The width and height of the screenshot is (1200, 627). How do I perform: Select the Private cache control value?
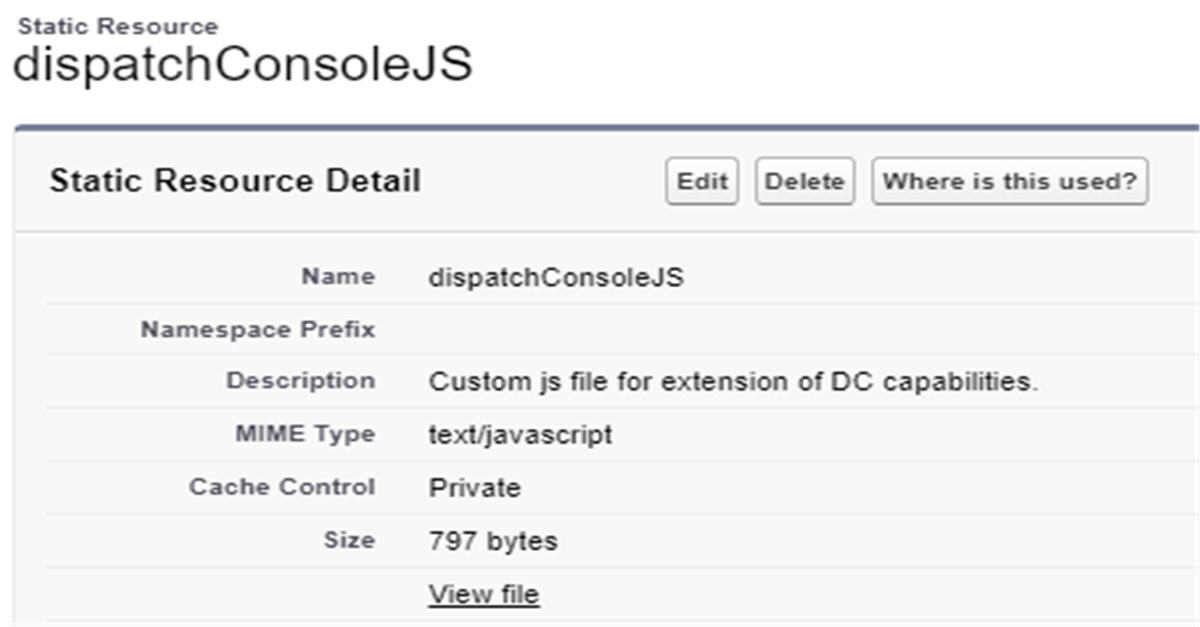pyautogui.click(x=474, y=488)
